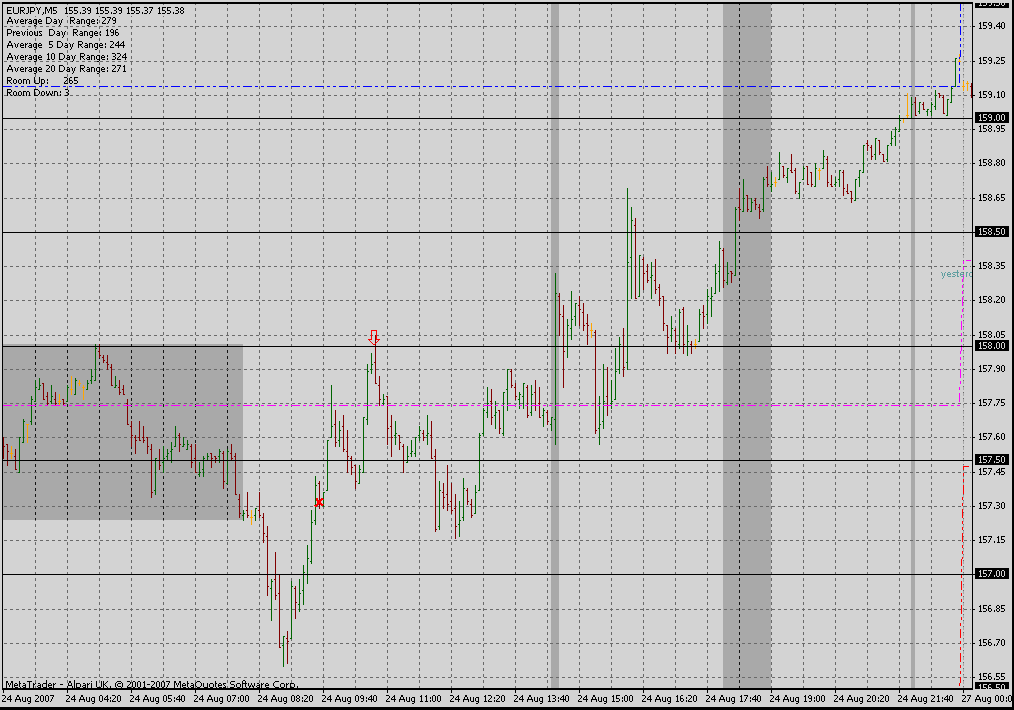Click the 159.25 value on price axis
Image resolution: width=1014 pixels, height=710 pixels.
pos(991,61)
